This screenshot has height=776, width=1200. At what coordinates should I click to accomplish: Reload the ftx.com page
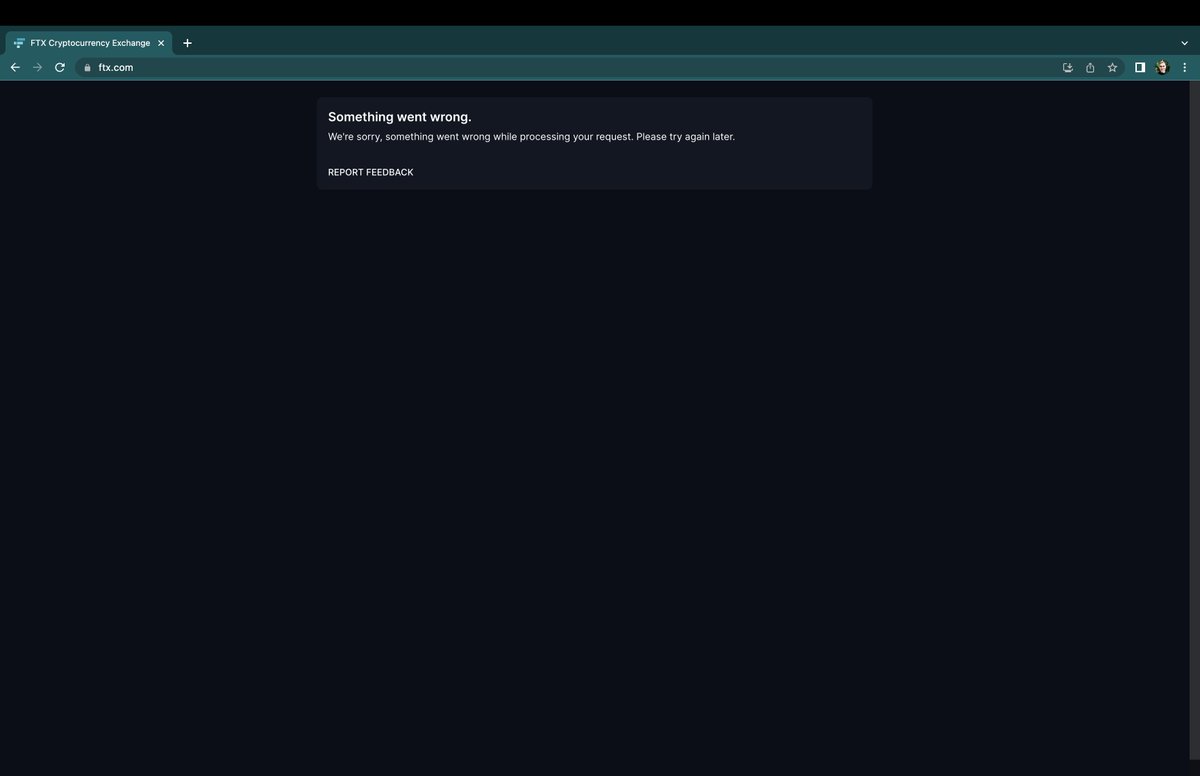[x=60, y=67]
